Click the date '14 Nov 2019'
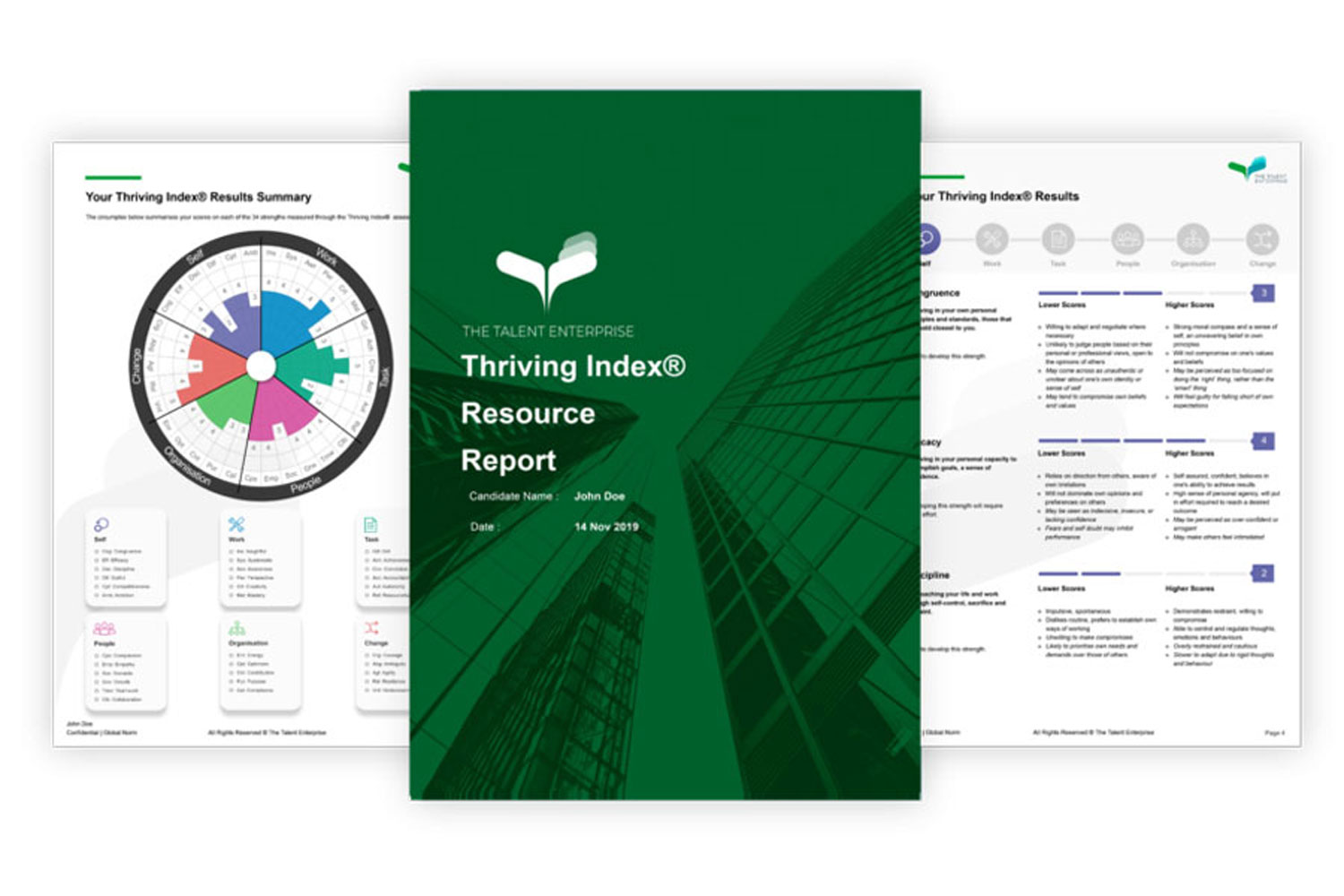 [x=607, y=527]
